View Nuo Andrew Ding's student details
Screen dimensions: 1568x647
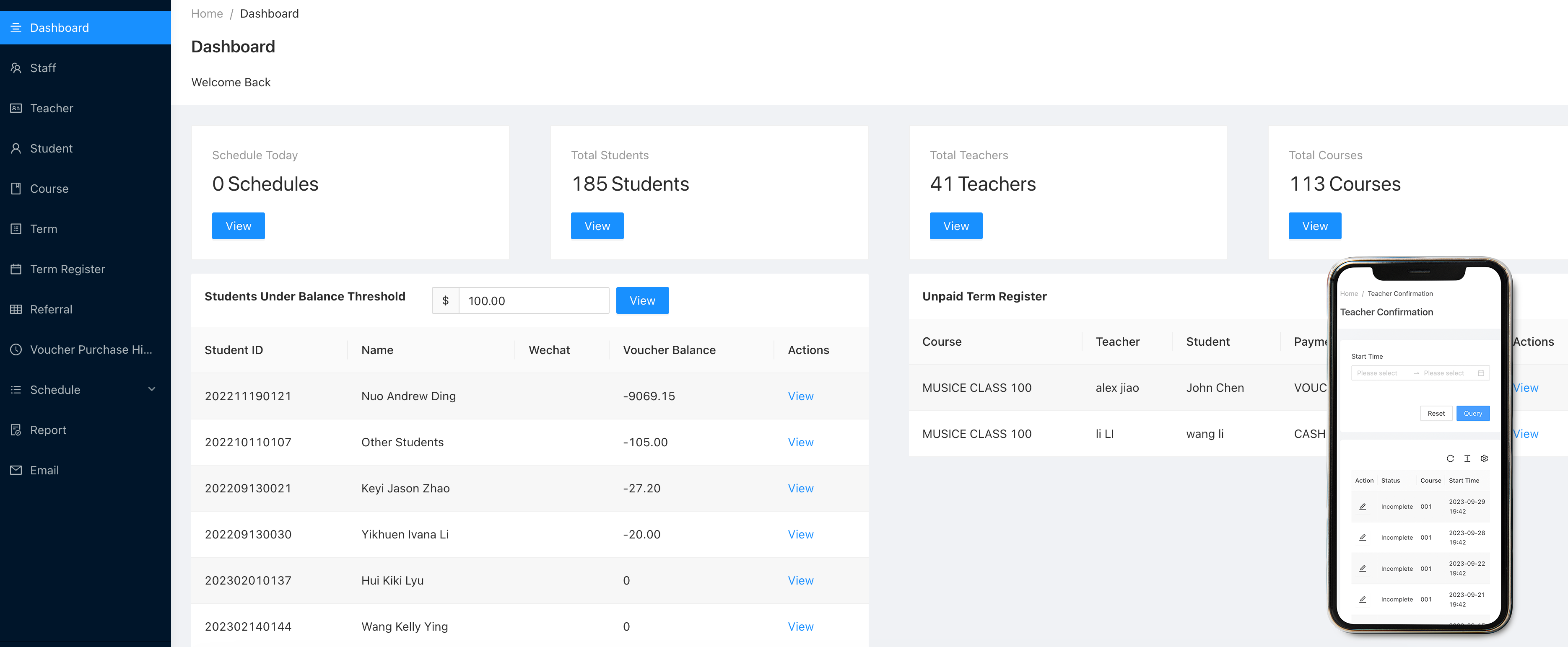pyautogui.click(x=800, y=396)
